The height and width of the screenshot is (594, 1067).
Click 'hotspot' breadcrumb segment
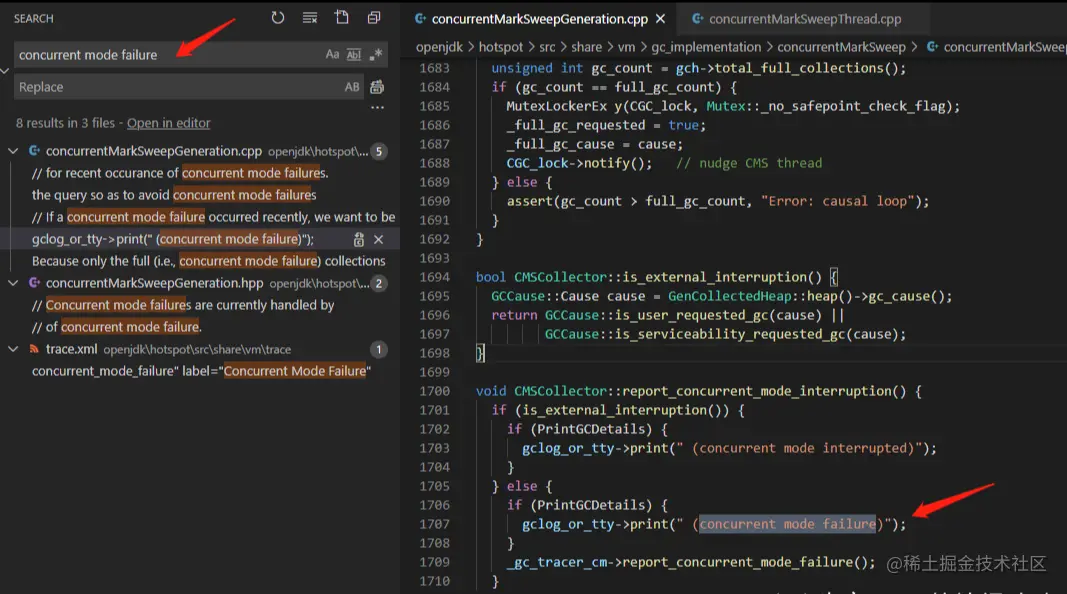[501, 47]
